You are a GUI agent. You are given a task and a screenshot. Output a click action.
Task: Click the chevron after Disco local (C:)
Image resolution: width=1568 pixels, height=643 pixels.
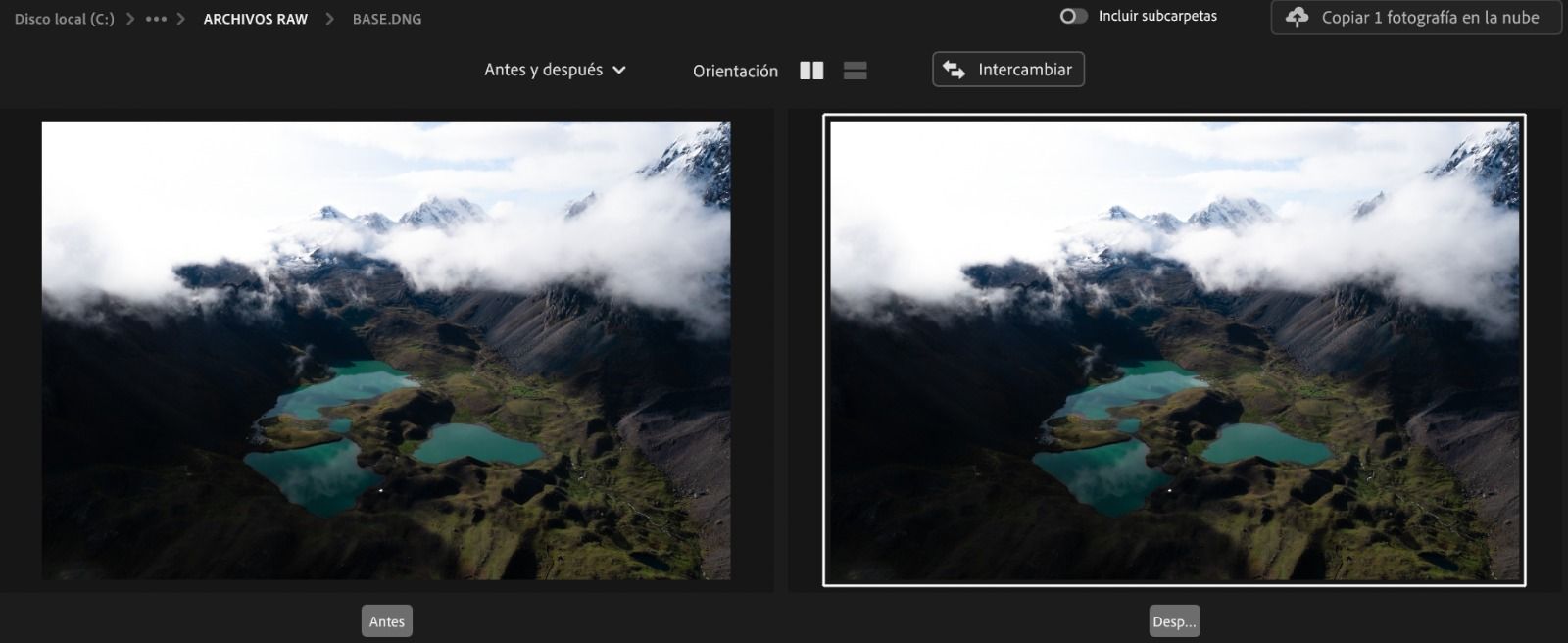130,19
